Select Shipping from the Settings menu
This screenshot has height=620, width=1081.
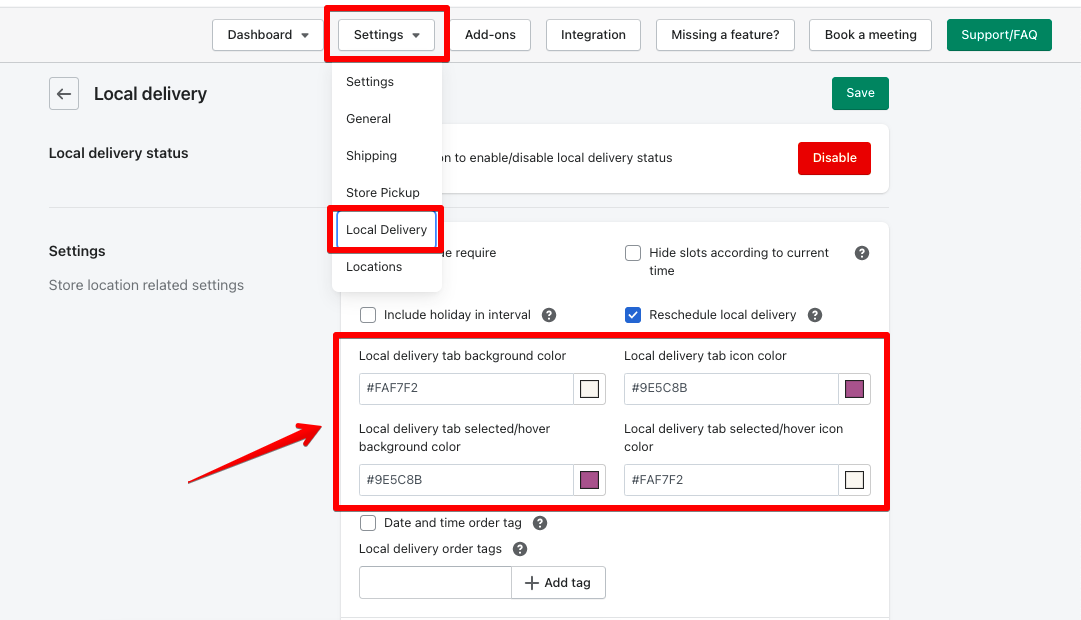[371, 156]
